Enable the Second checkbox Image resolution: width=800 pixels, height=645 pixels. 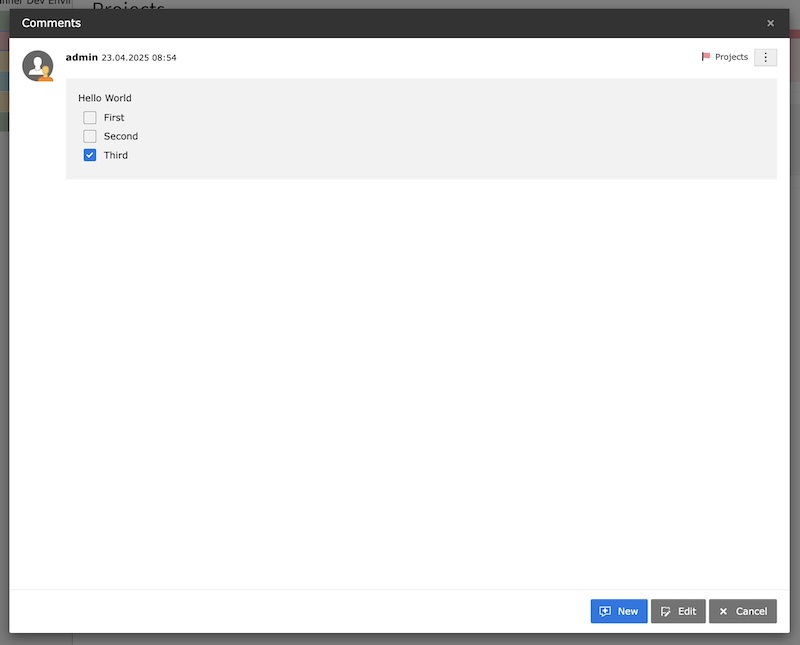[90, 136]
